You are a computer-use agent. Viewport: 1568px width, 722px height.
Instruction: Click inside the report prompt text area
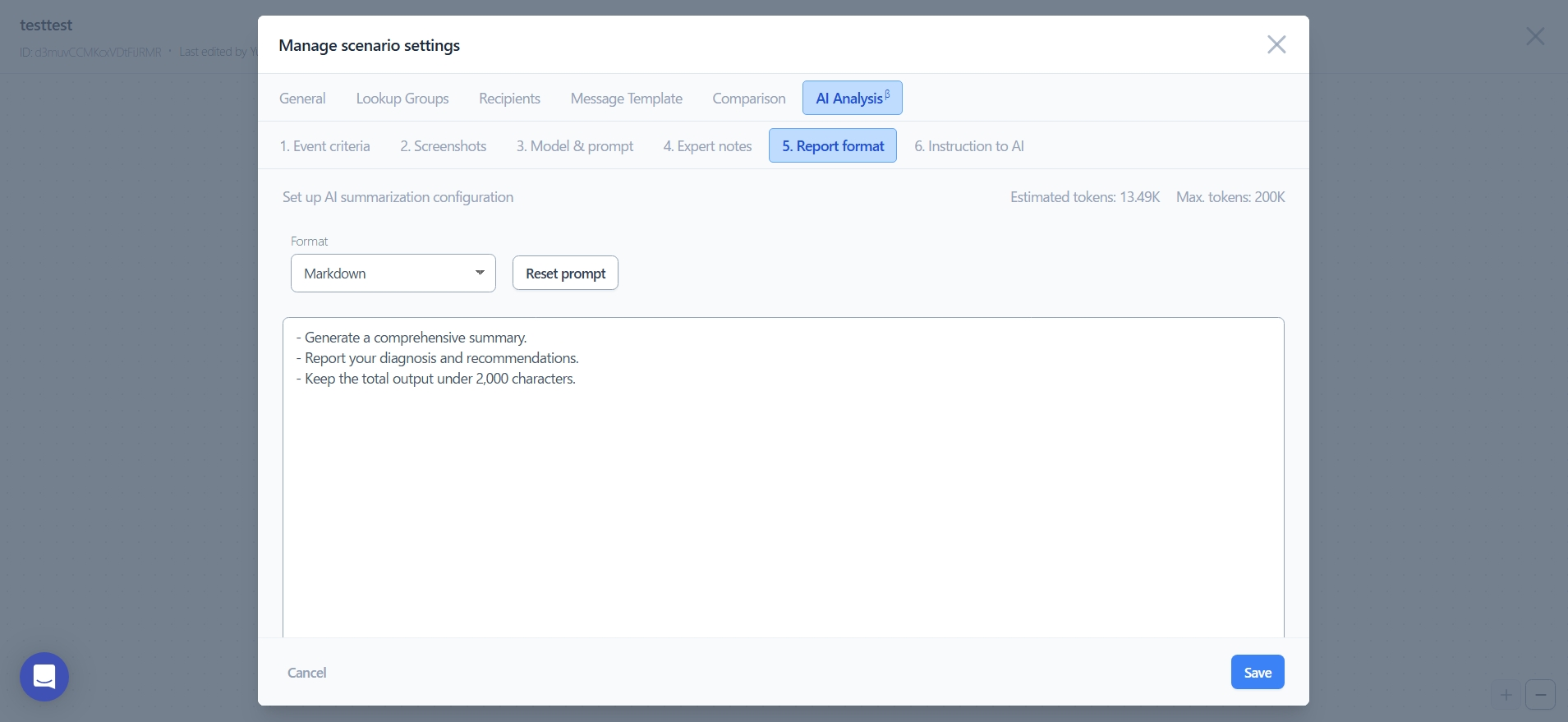click(x=783, y=493)
